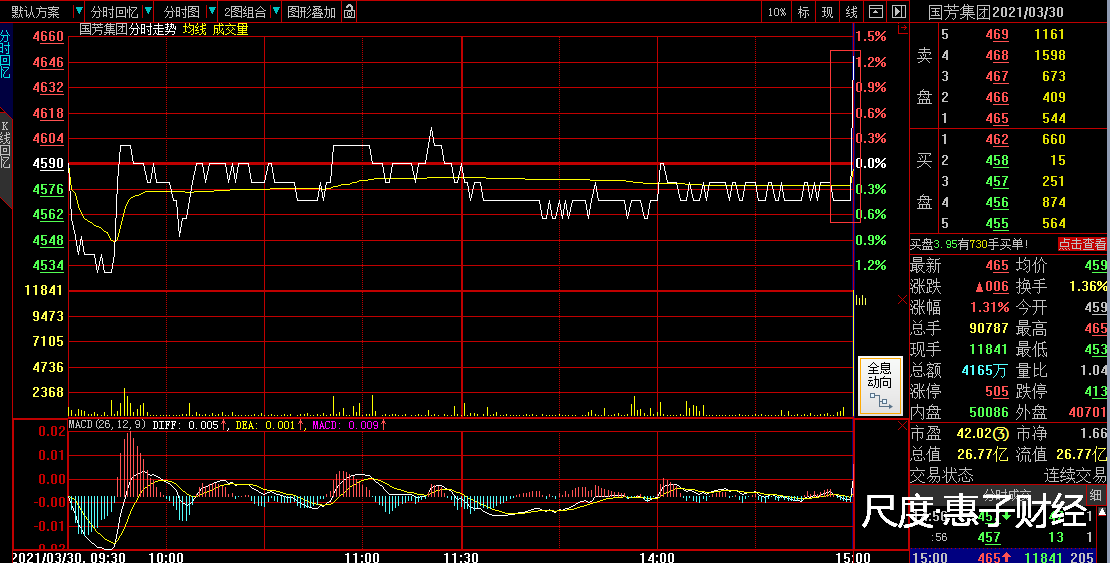The width and height of the screenshot is (1110, 563).
Task: Click the 10% zoom range button
Action: [777, 12]
